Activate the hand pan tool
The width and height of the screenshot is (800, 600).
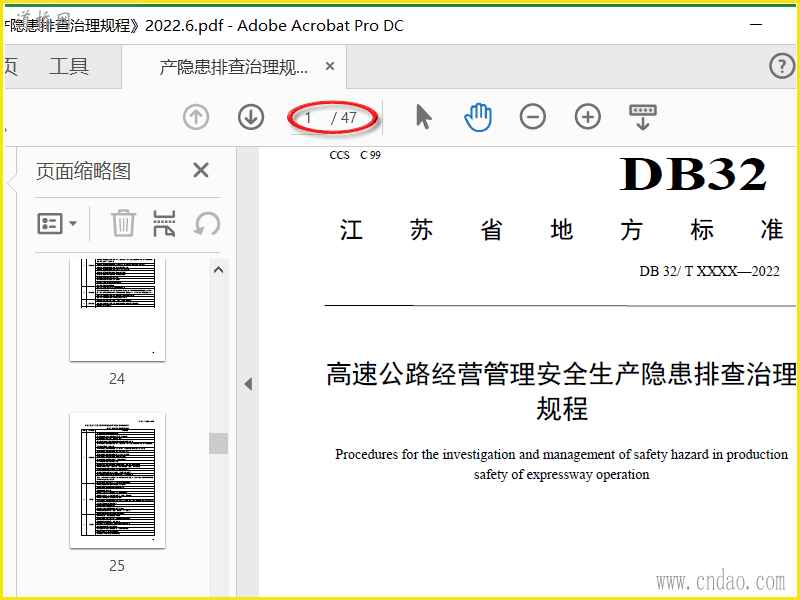pyautogui.click(x=478, y=117)
